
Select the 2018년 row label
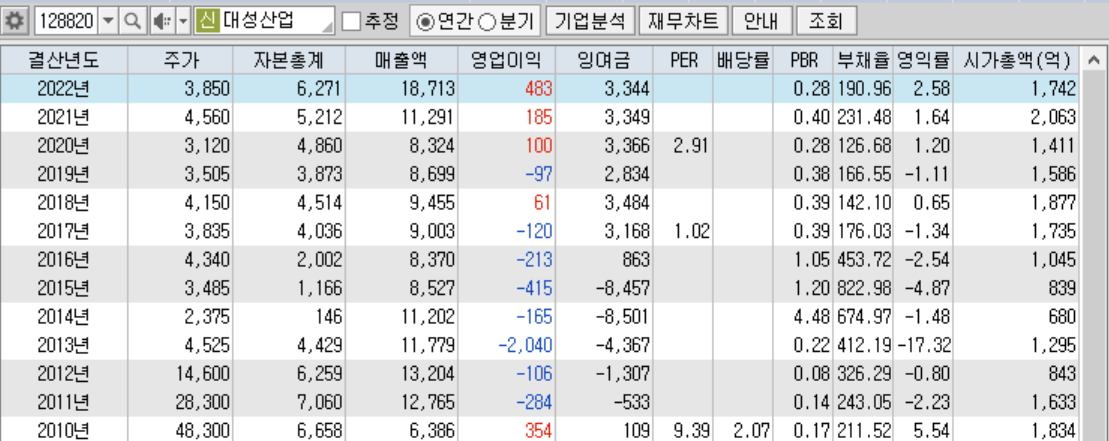[64, 202]
